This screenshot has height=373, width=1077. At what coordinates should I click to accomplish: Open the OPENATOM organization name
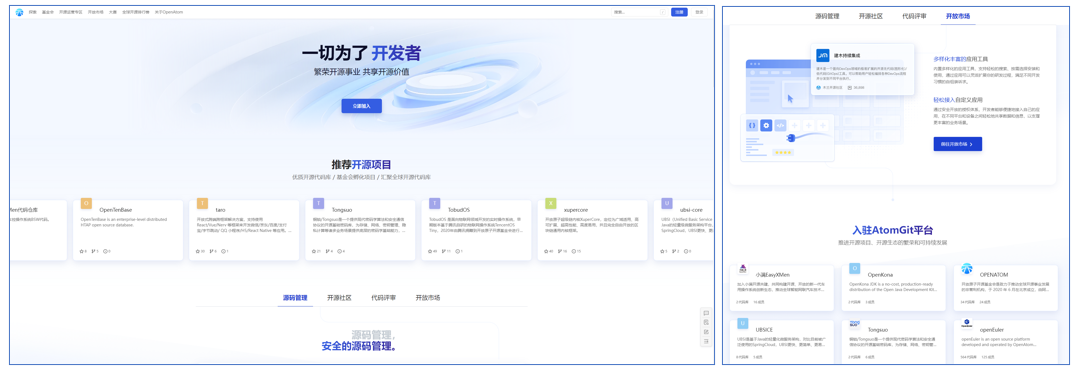click(x=994, y=274)
